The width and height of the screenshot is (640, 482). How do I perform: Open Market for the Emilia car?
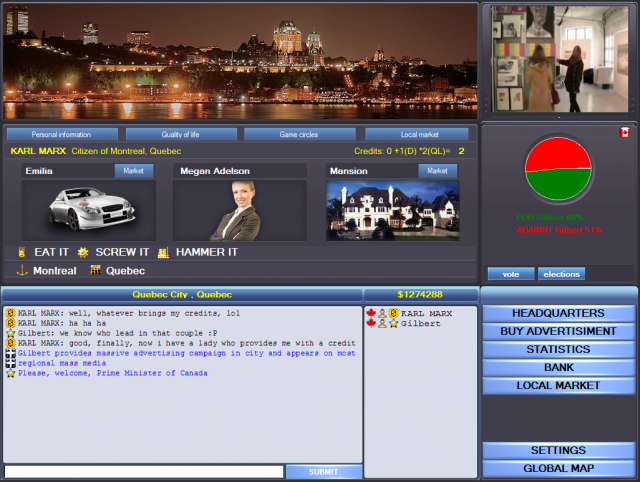pos(134,171)
